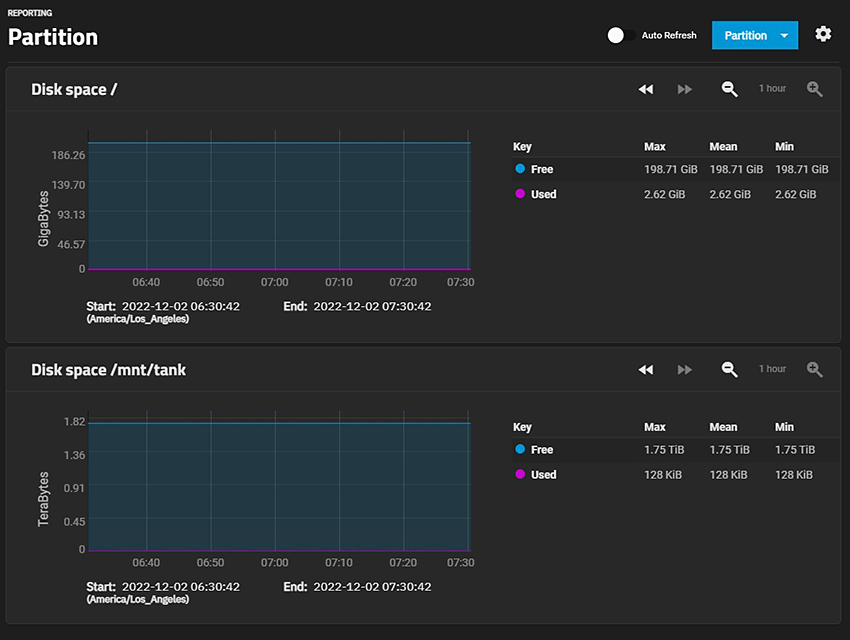This screenshot has height=640, width=850.
Task: Click the 186.26 y-axis value
Action: [68, 156]
